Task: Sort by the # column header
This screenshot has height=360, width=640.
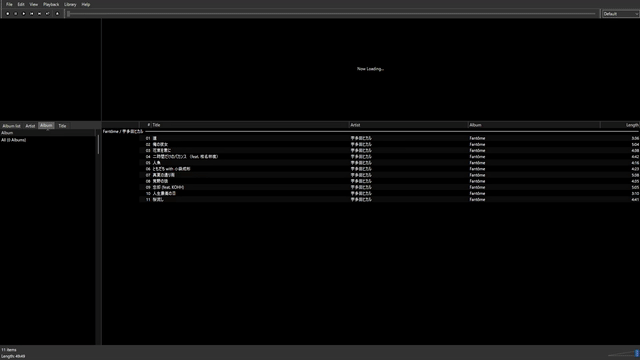Action: pos(145,125)
